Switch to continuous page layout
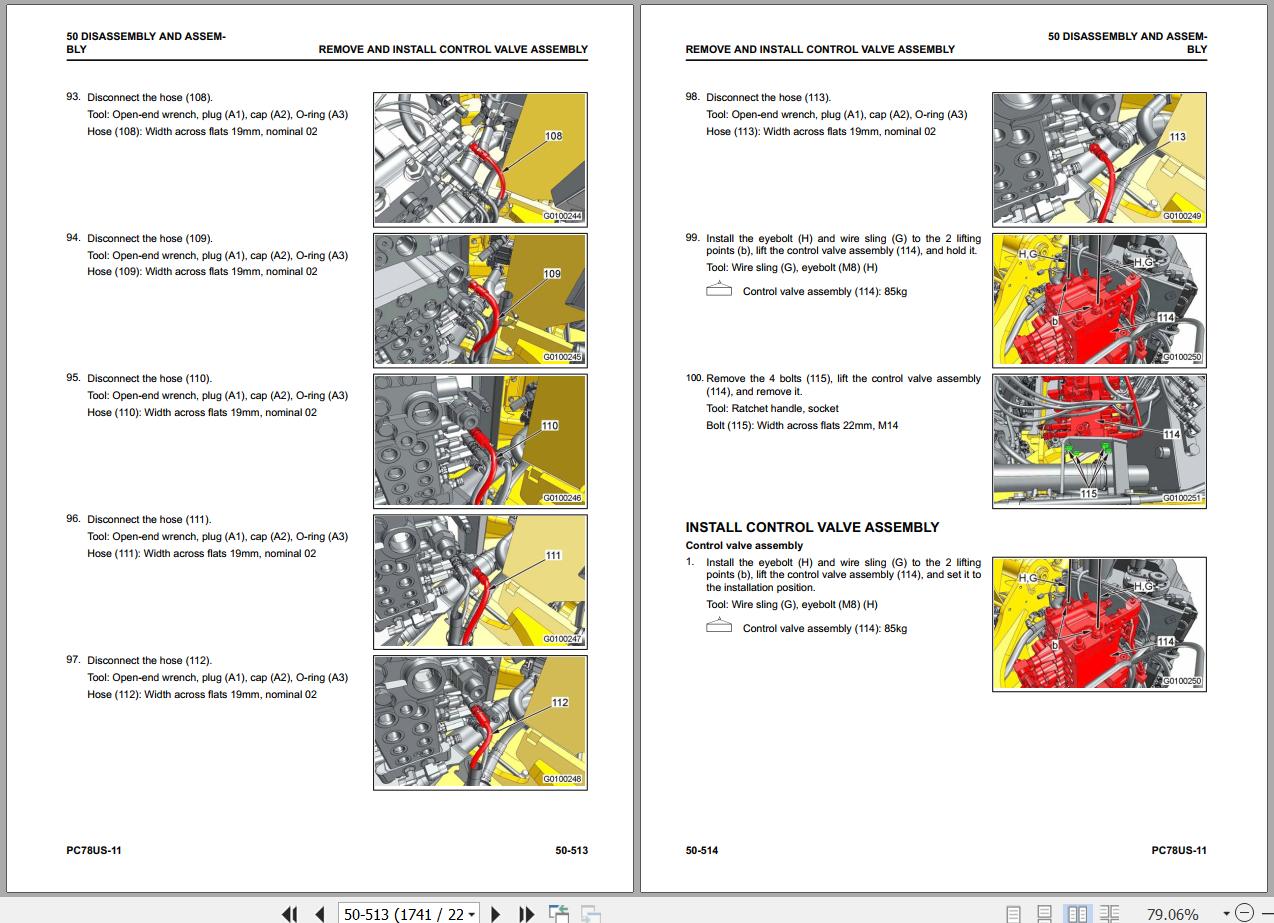1274x923 pixels. [x=1044, y=913]
